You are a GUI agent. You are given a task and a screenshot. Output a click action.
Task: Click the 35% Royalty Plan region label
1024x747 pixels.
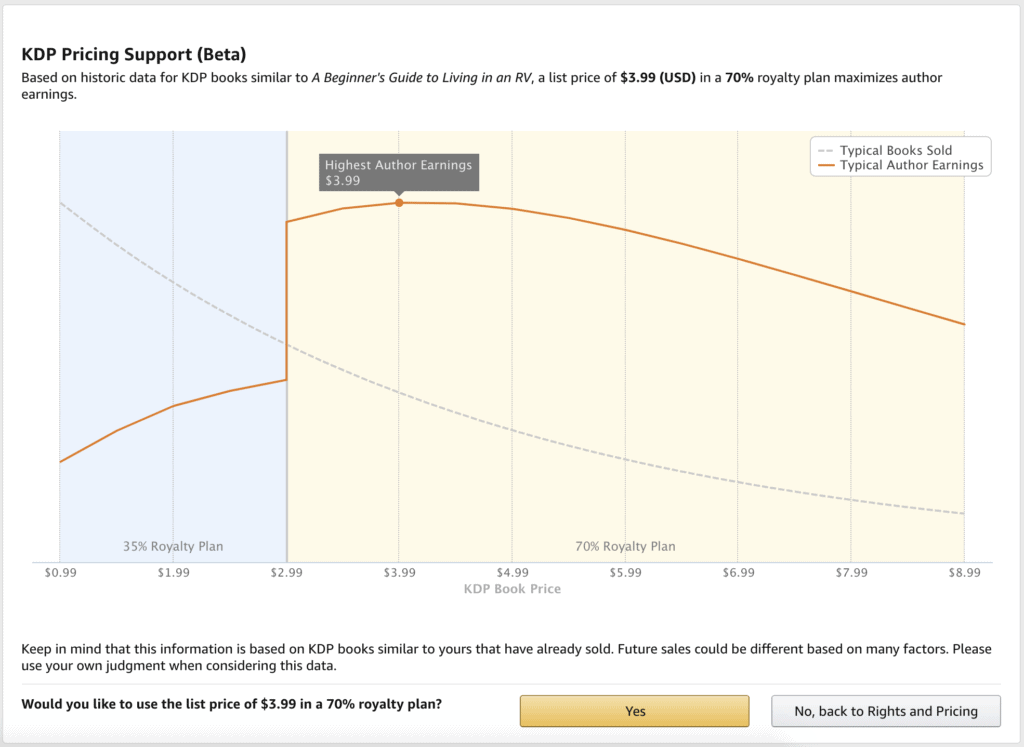point(173,546)
